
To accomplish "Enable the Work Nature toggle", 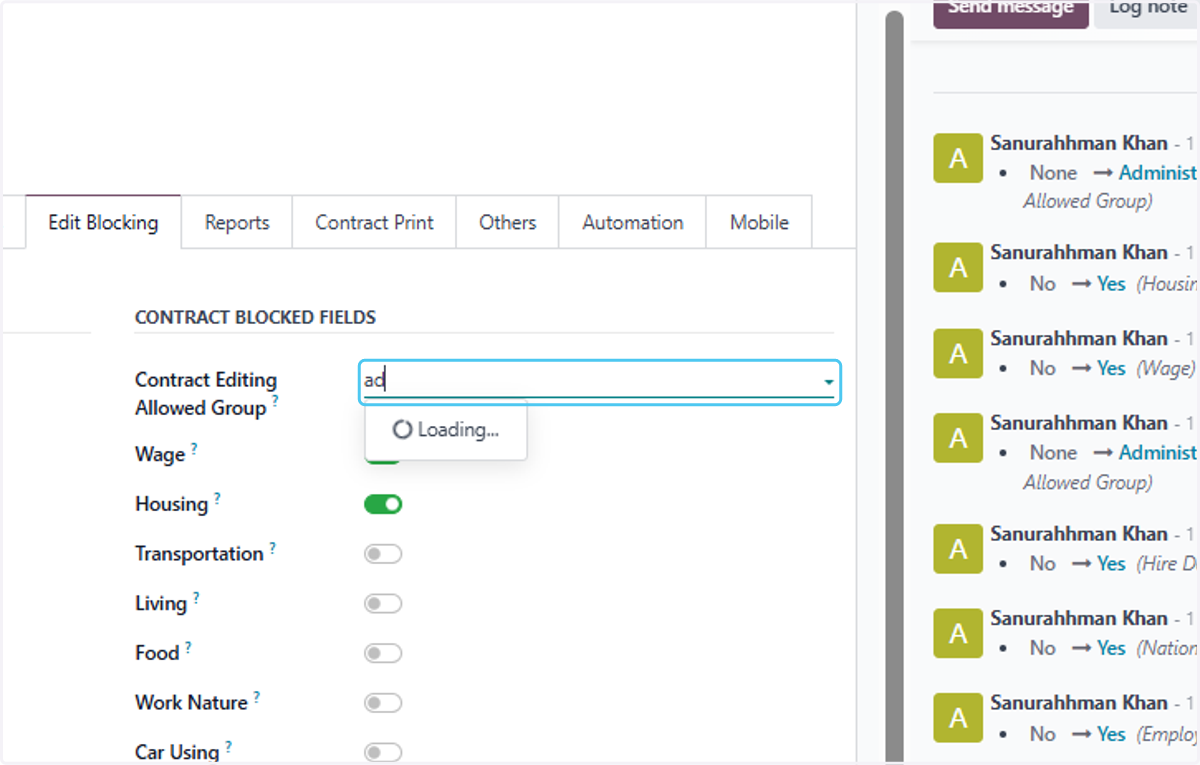I will [x=383, y=703].
